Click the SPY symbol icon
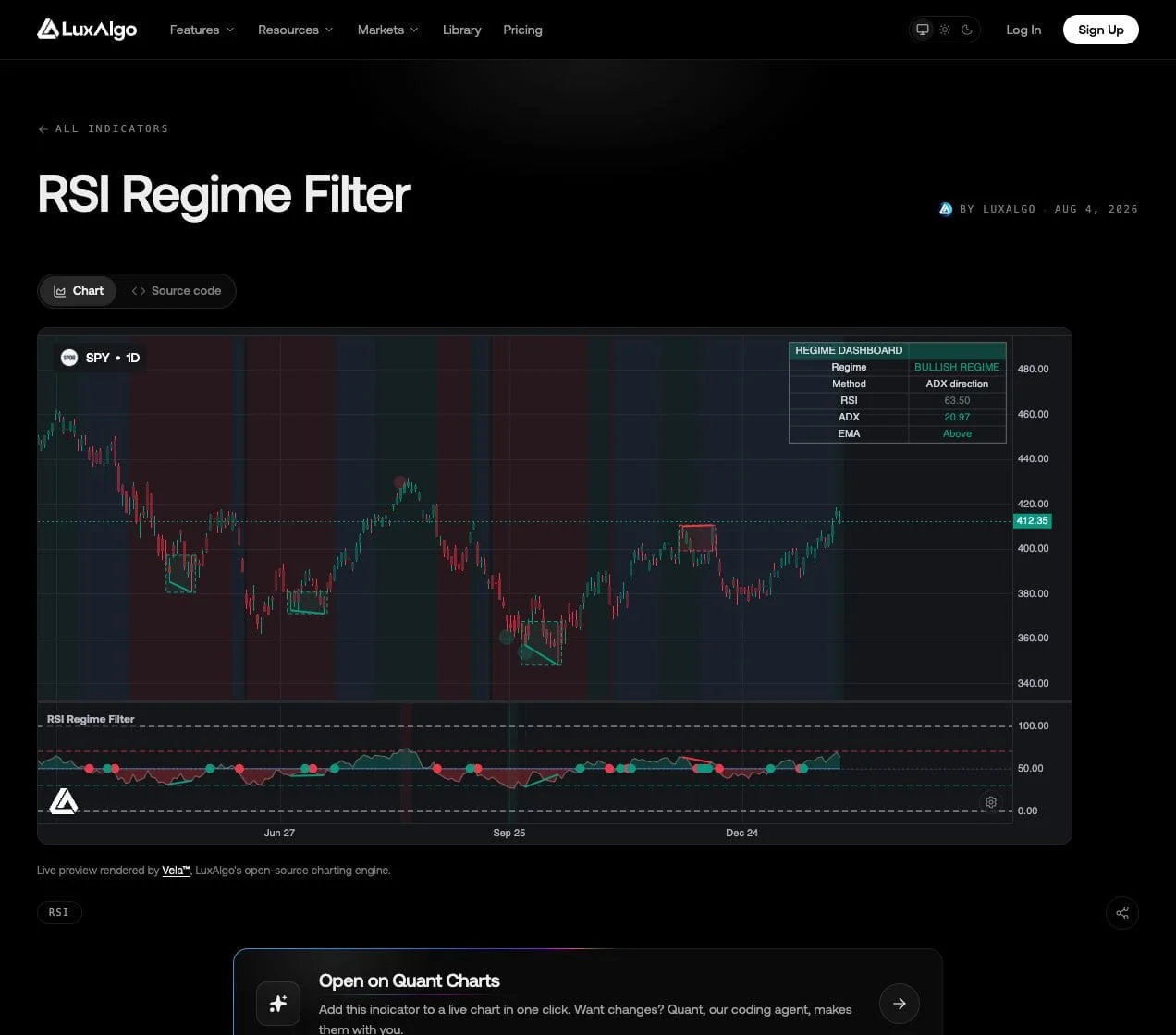This screenshot has height=1035, width=1176. [x=69, y=358]
